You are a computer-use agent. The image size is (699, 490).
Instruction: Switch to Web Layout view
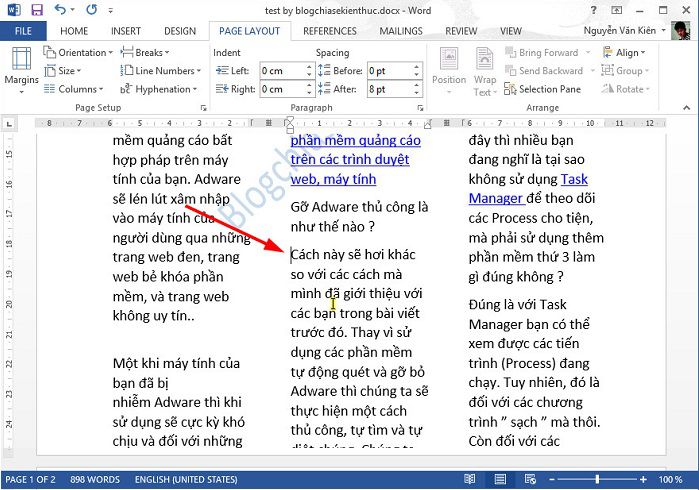coord(530,479)
